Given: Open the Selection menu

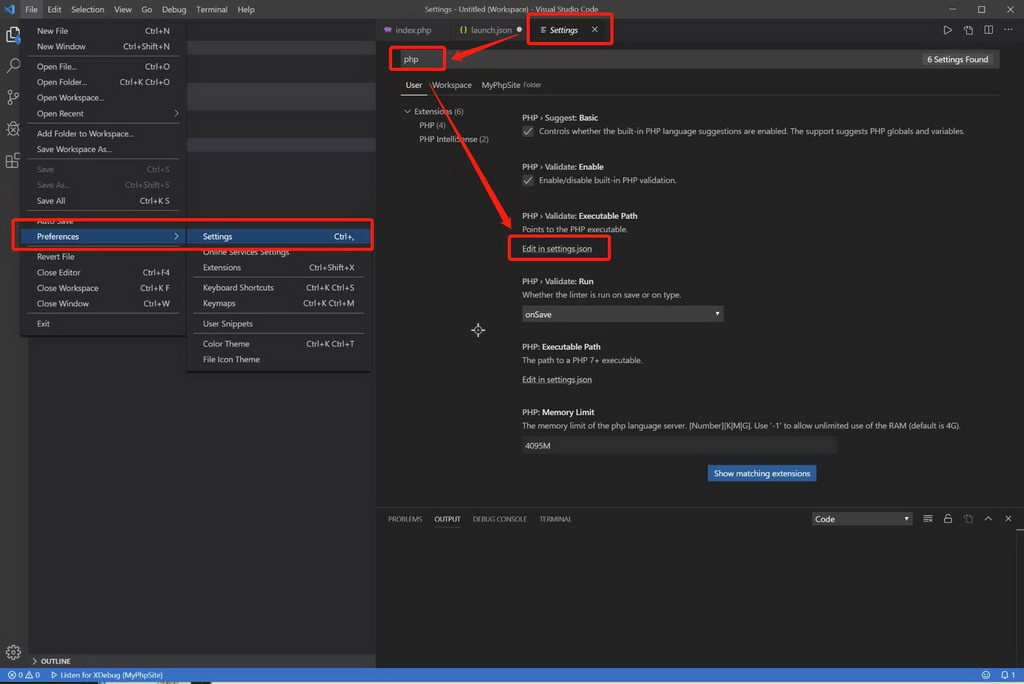Looking at the screenshot, I should pyautogui.click(x=88, y=9).
